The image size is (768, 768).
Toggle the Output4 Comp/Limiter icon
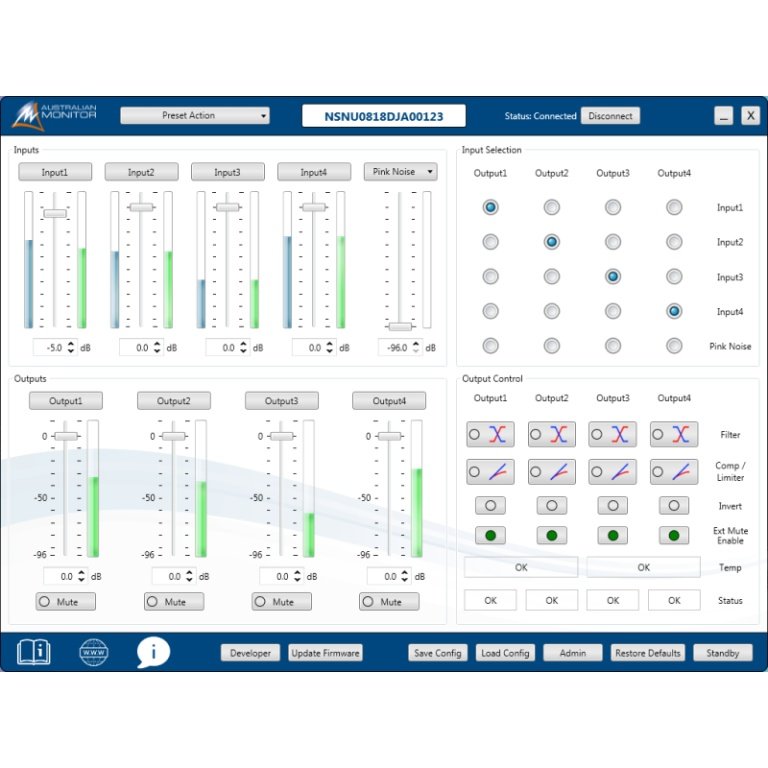pyautogui.click(x=674, y=472)
